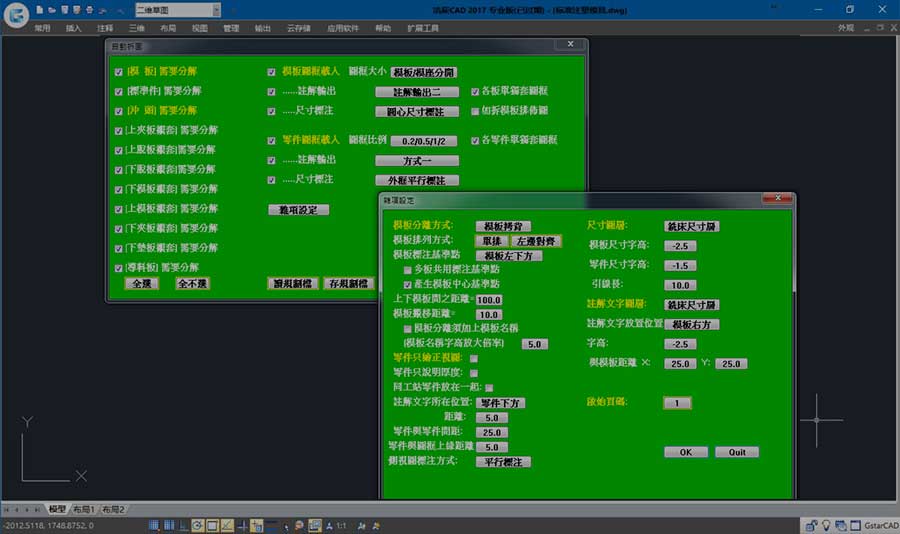The width and height of the screenshot is (900, 534).
Task: Toggle the Snap mode icon in status bar
Action: pos(154,525)
